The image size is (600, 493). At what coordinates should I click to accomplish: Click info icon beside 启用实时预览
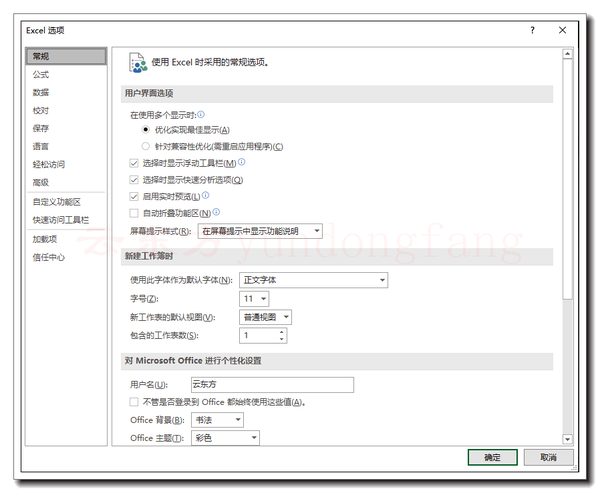point(205,195)
